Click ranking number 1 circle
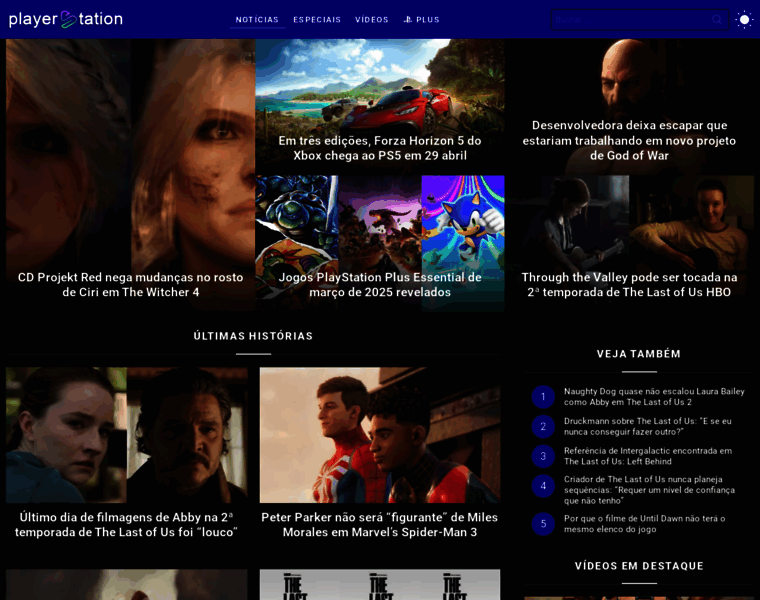This screenshot has width=760, height=600. tap(543, 397)
